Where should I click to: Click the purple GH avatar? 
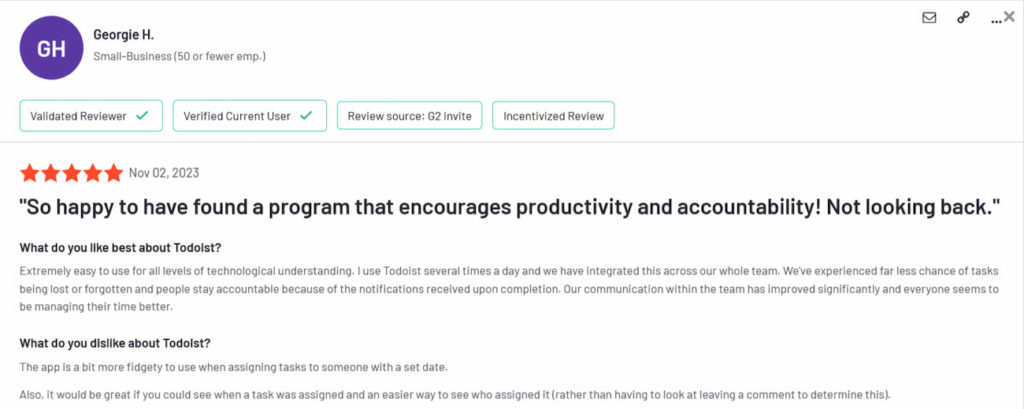pyautogui.click(x=52, y=47)
